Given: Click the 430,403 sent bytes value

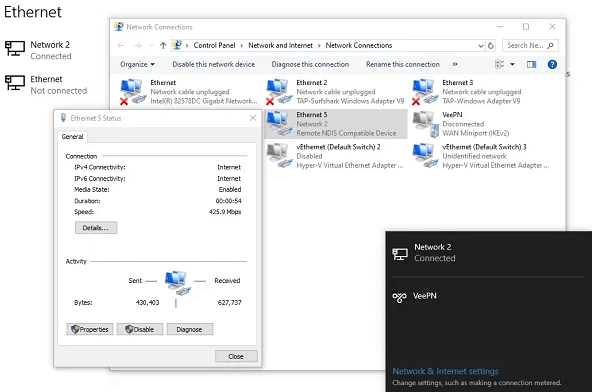Looking at the screenshot, I should [147, 302].
